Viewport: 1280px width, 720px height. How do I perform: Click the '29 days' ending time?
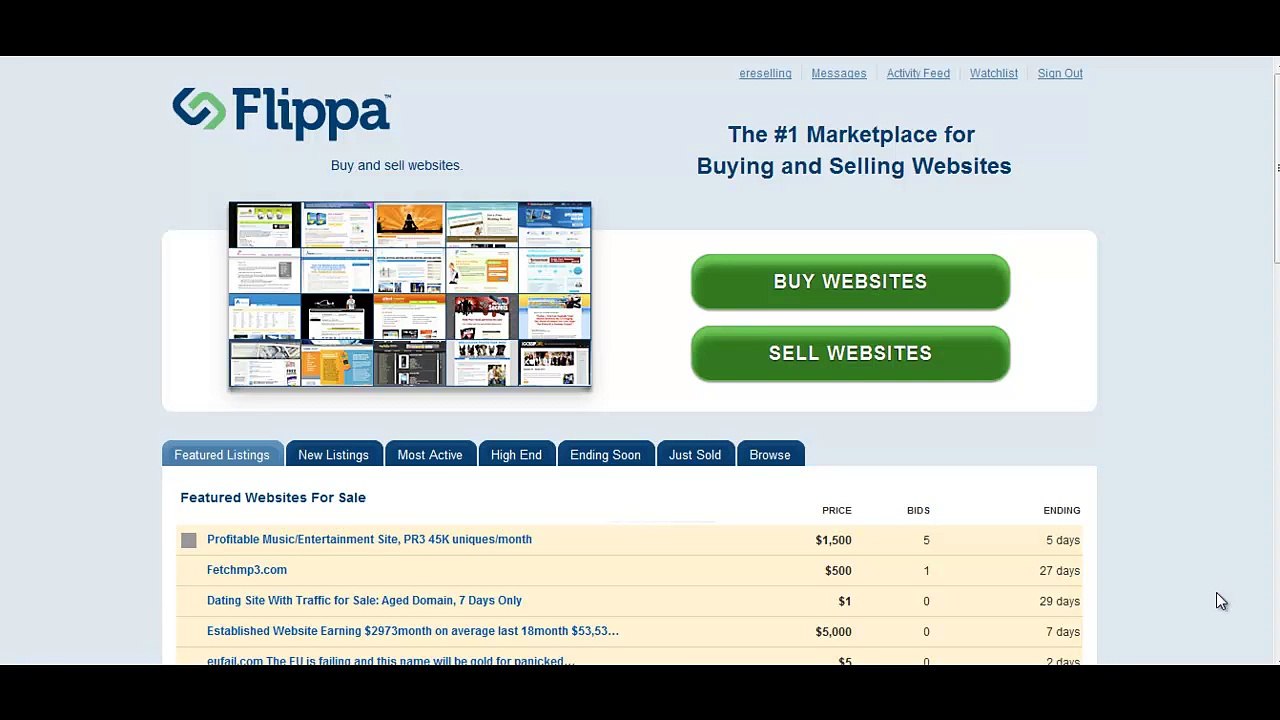[1060, 601]
